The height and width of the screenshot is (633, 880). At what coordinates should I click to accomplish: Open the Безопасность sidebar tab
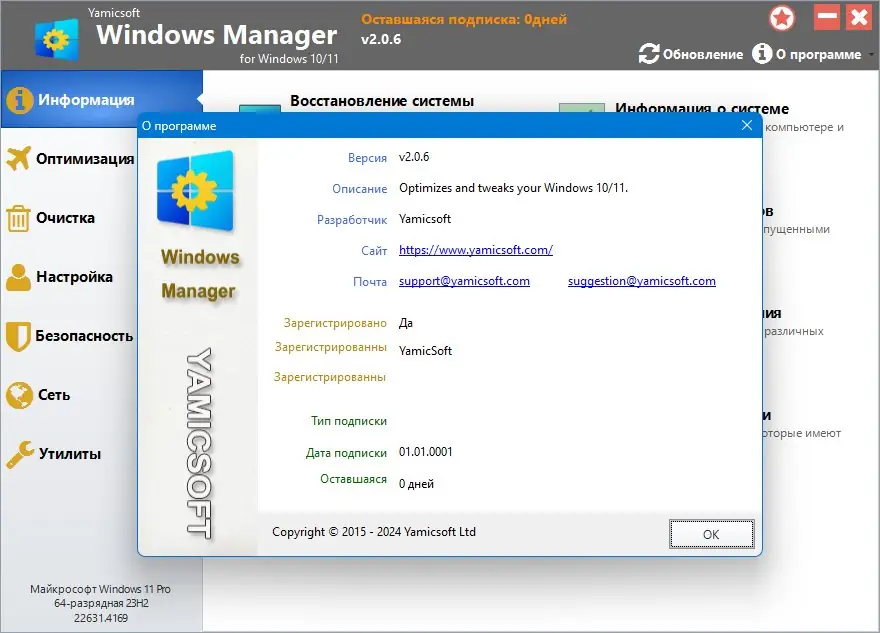70,336
